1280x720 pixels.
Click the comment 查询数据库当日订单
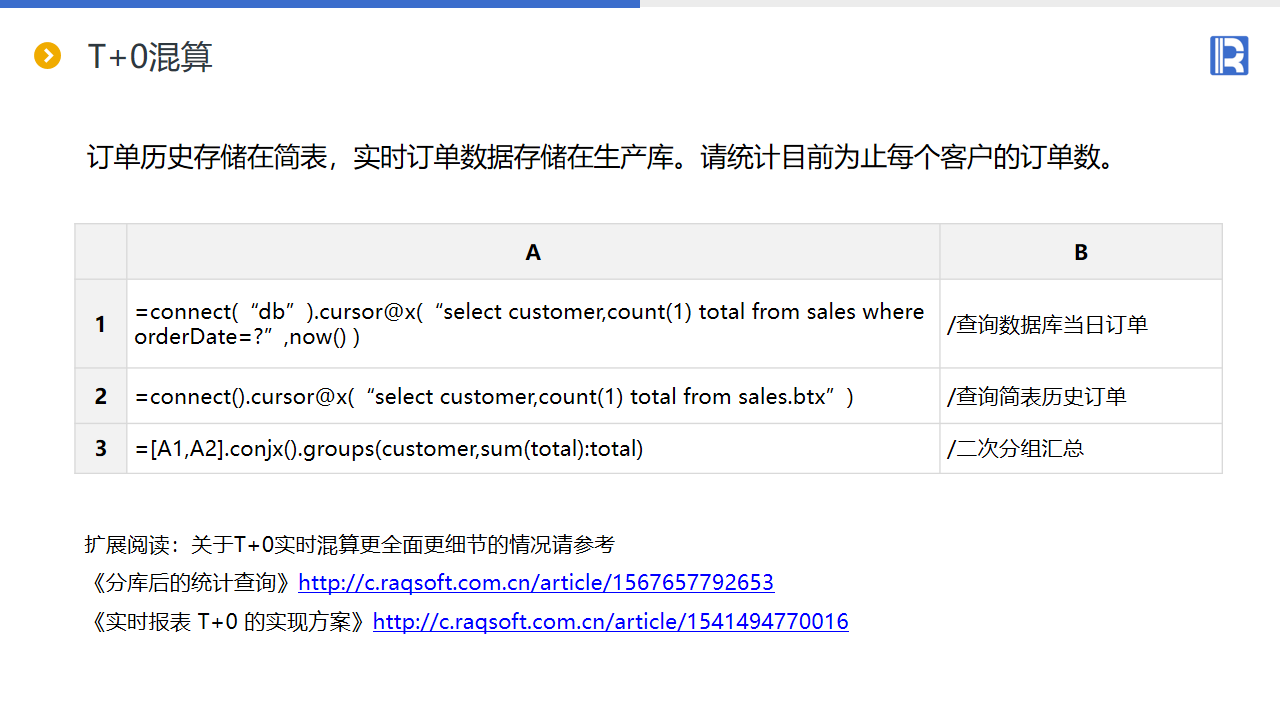(1047, 324)
